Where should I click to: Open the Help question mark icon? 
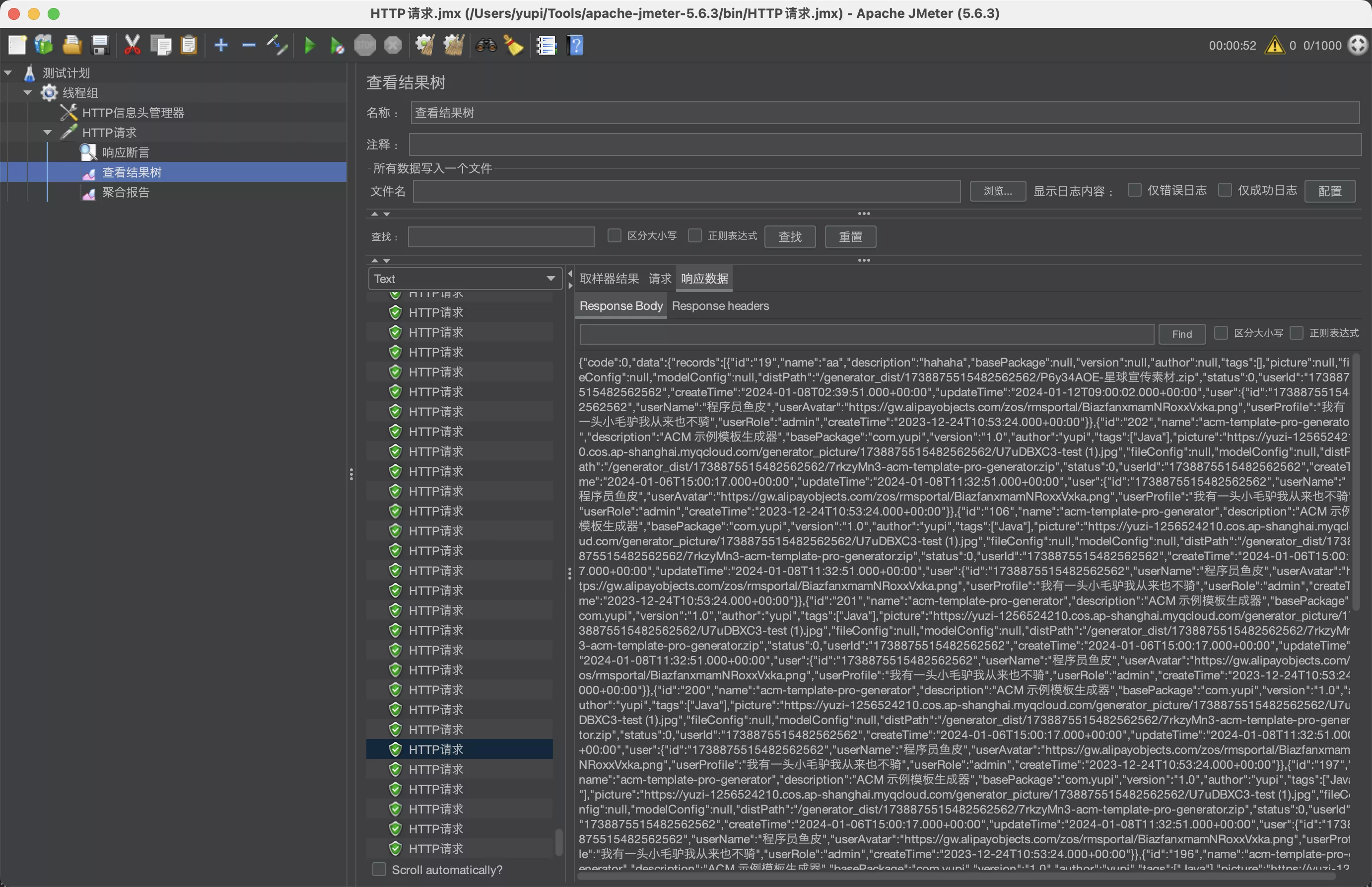point(575,44)
